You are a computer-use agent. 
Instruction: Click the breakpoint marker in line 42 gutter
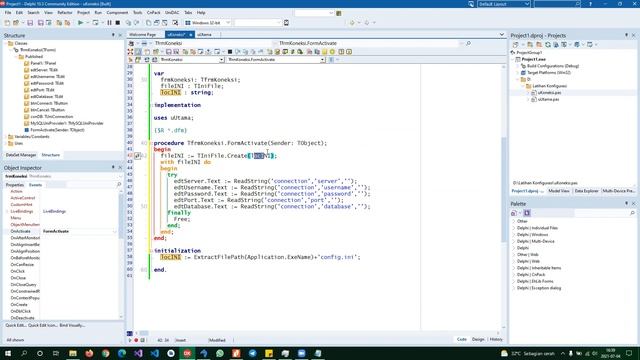138,156
